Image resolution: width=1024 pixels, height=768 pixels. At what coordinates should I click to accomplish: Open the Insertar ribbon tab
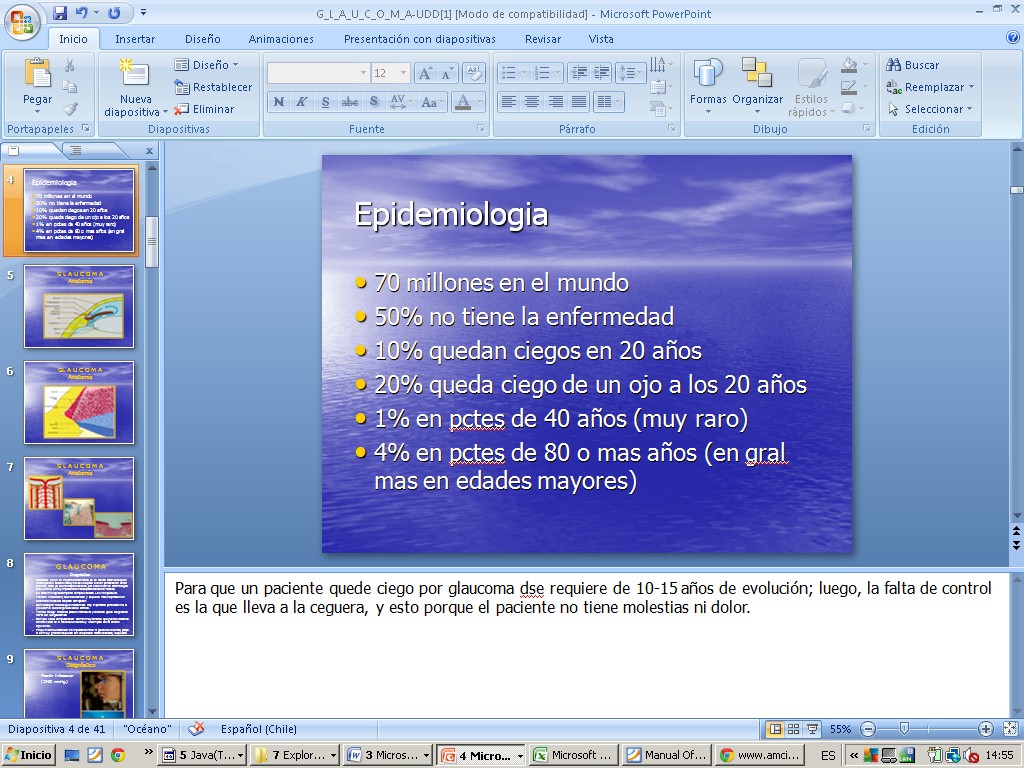[135, 39]
